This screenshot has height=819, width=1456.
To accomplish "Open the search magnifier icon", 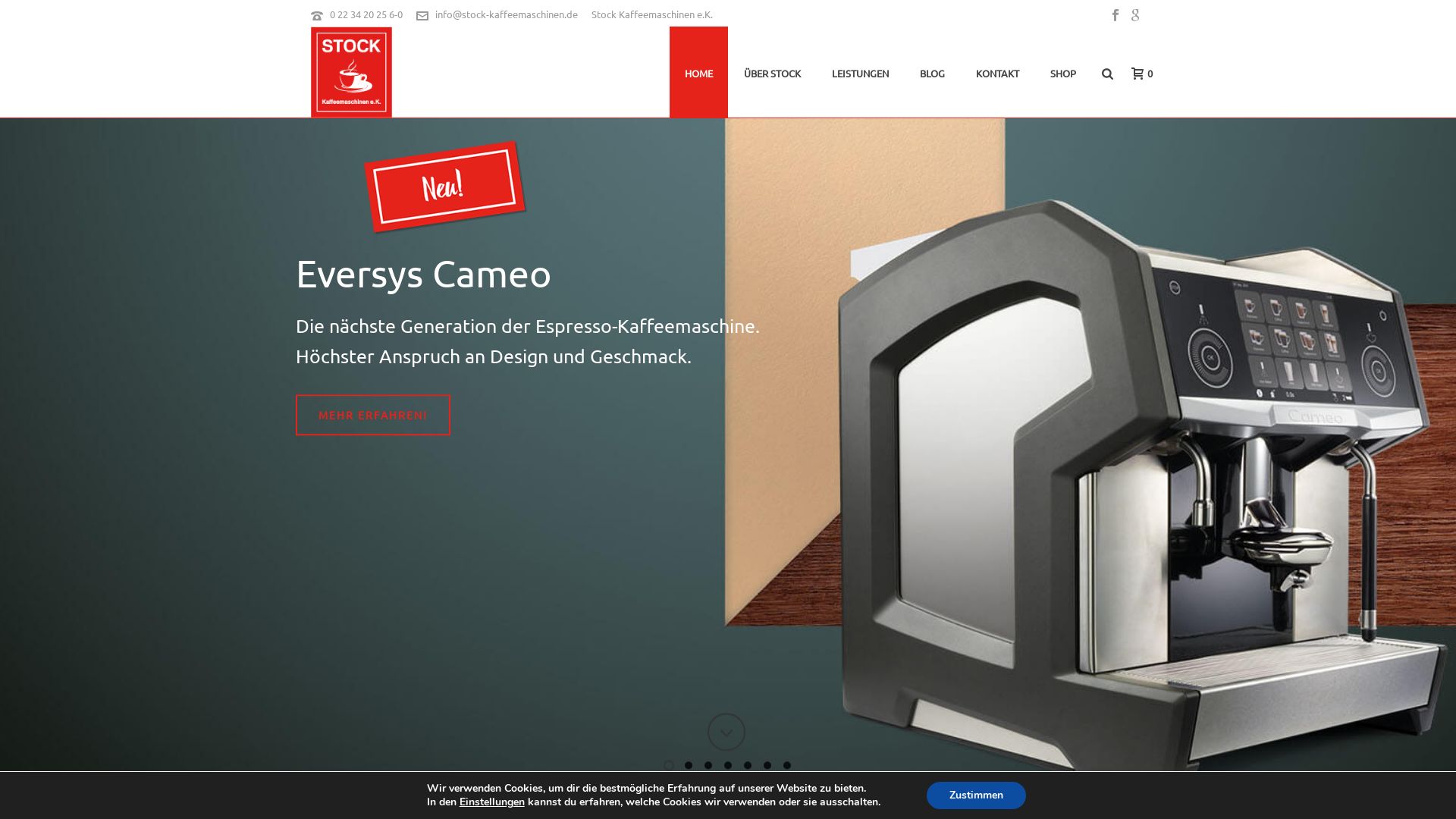I will point(1107,74).
